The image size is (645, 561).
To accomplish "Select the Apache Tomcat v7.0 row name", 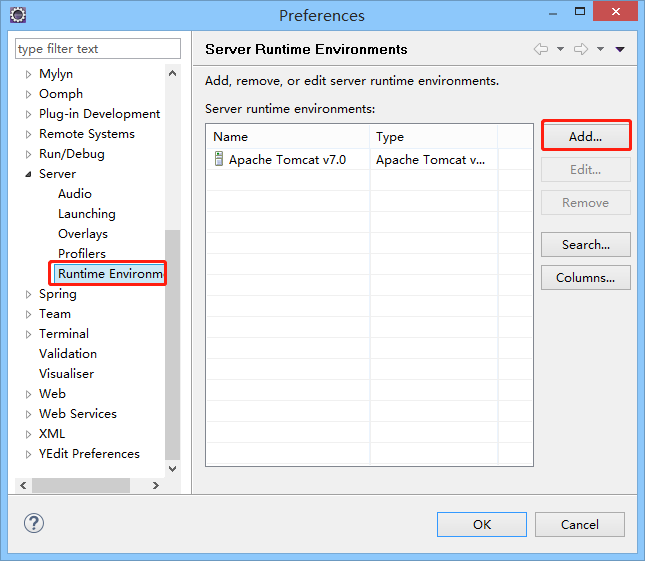I will 287,159.
